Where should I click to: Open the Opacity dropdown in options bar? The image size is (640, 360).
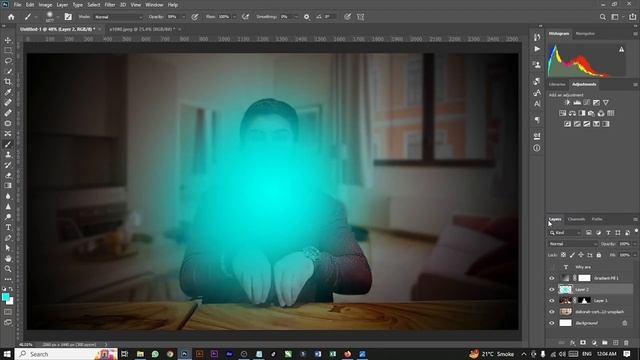(x=183, y=17)
